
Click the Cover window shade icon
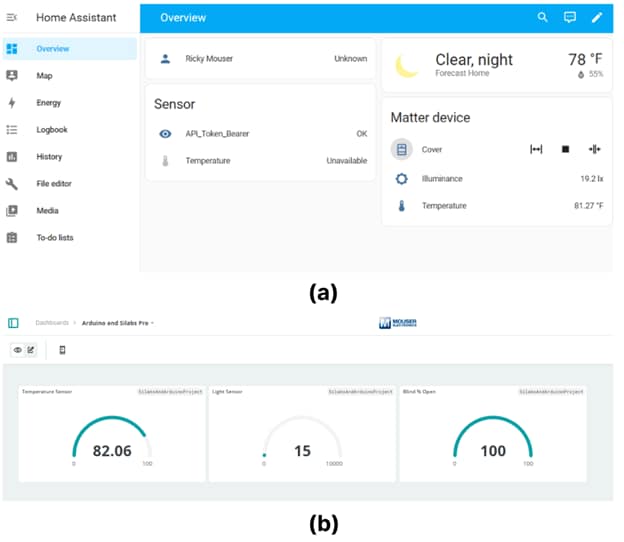pos(402,149)
